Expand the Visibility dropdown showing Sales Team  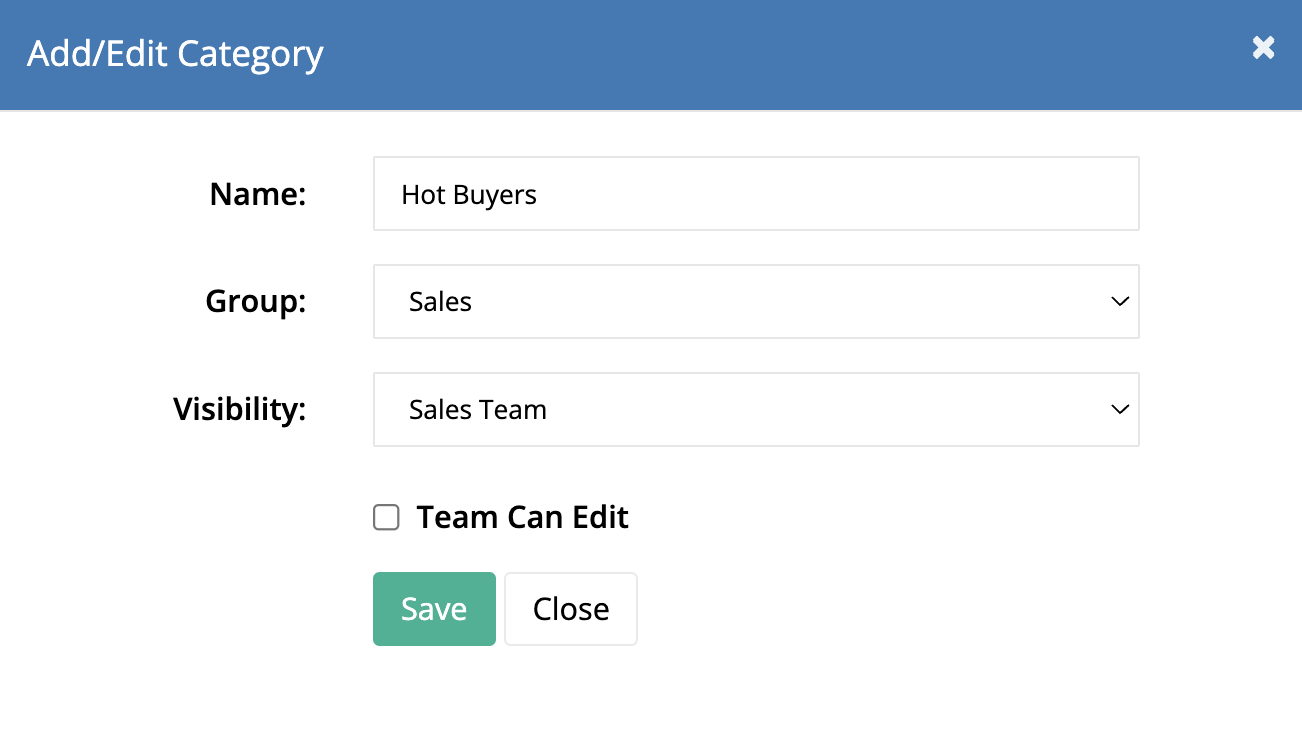tap(755, 410)
